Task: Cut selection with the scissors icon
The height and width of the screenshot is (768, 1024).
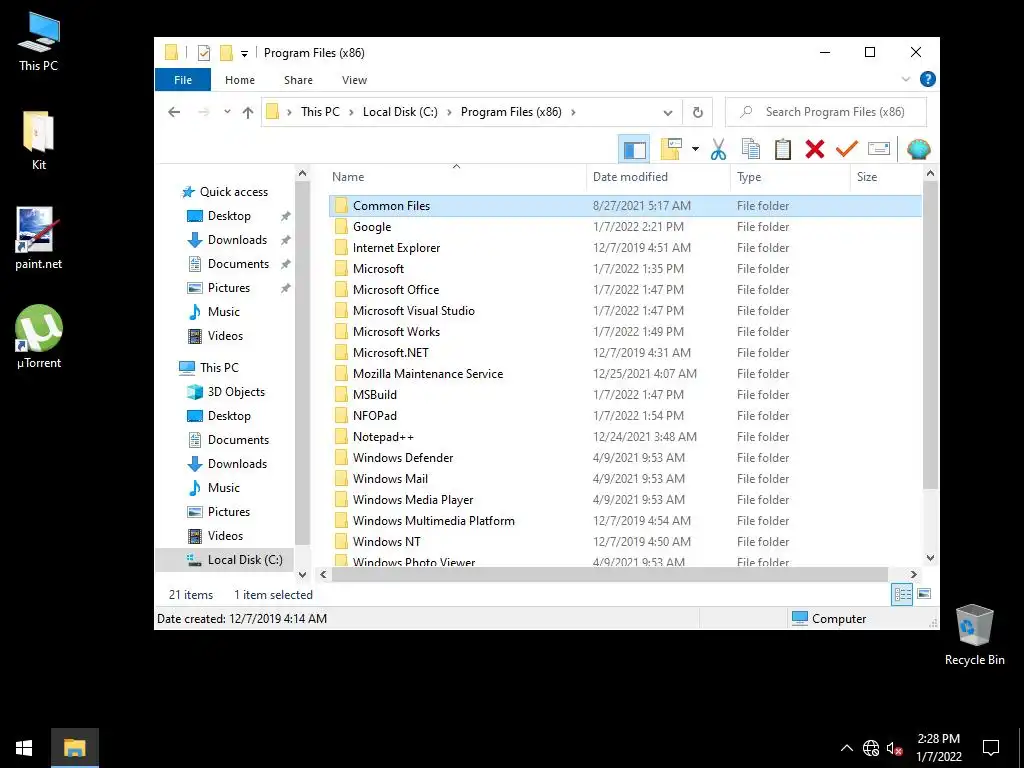Action: (x=718, y=150)
